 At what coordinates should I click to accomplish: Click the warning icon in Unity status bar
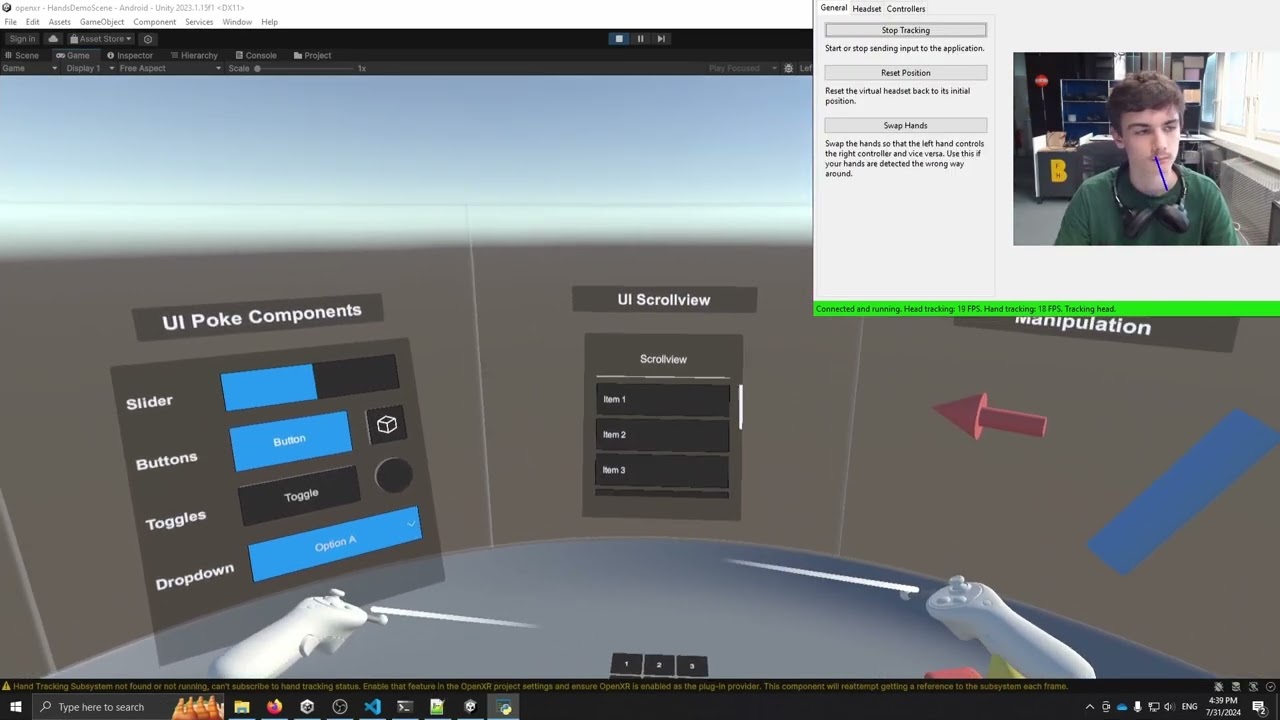(6, 686)
